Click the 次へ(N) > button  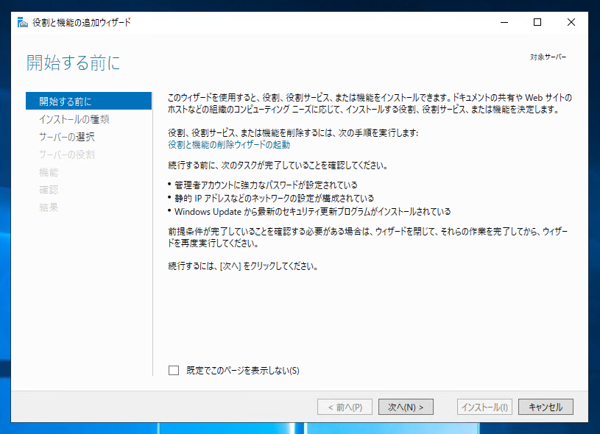click(x=406, y=407)
